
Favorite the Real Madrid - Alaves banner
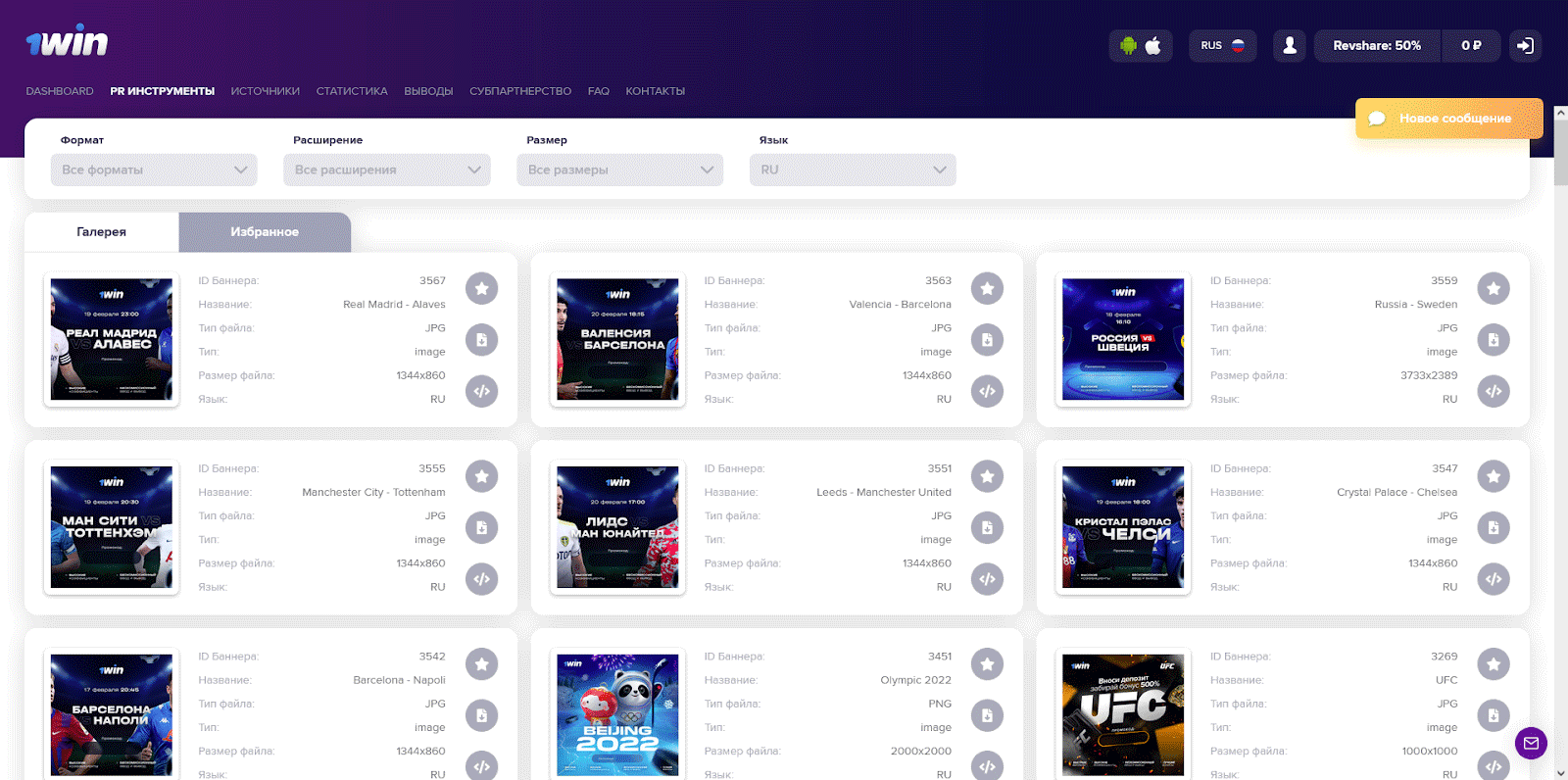point(481,288)
